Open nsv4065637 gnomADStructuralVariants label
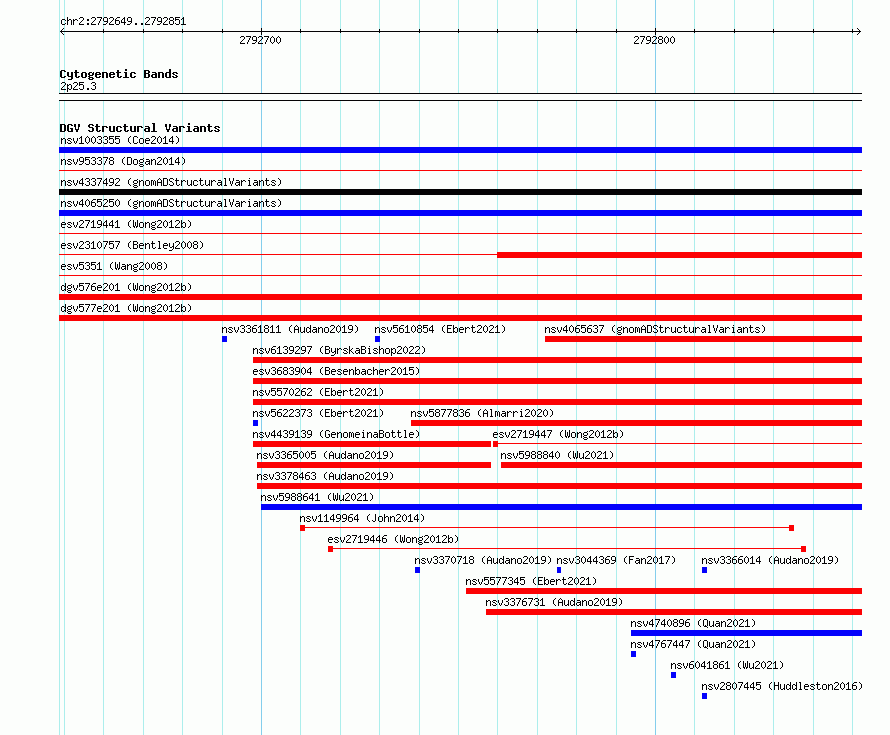This screenshot has width=890, height=735. coord(655,329)
